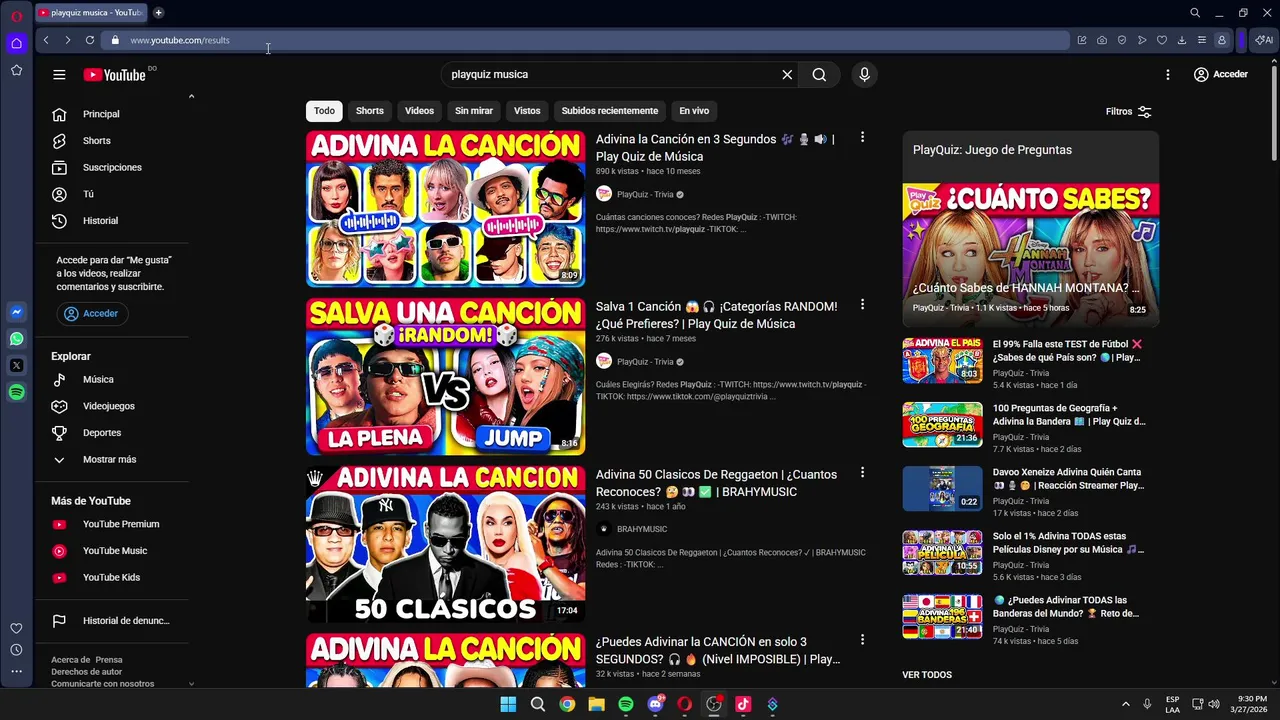The height and width of the screenshot is (720, 1280).
Task: Select the Sin mirar filter chip
Action: point(474,111)
